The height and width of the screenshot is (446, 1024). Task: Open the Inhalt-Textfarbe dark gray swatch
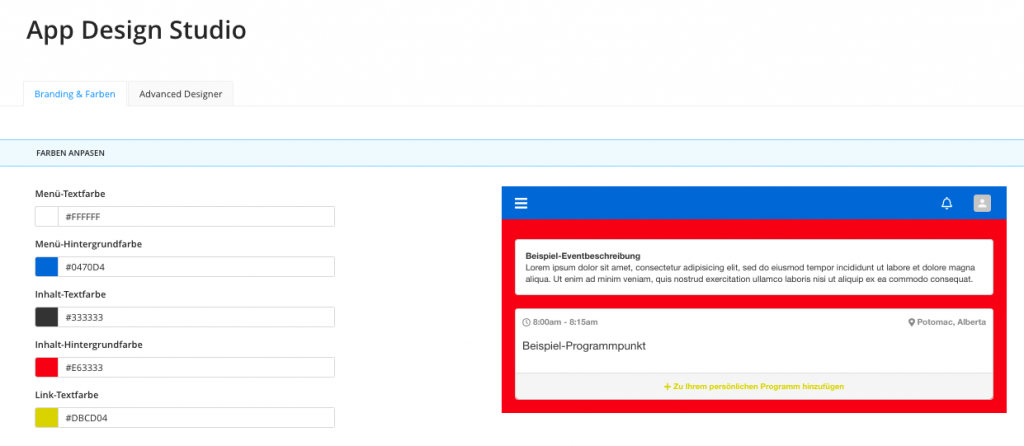pos(46,317)
